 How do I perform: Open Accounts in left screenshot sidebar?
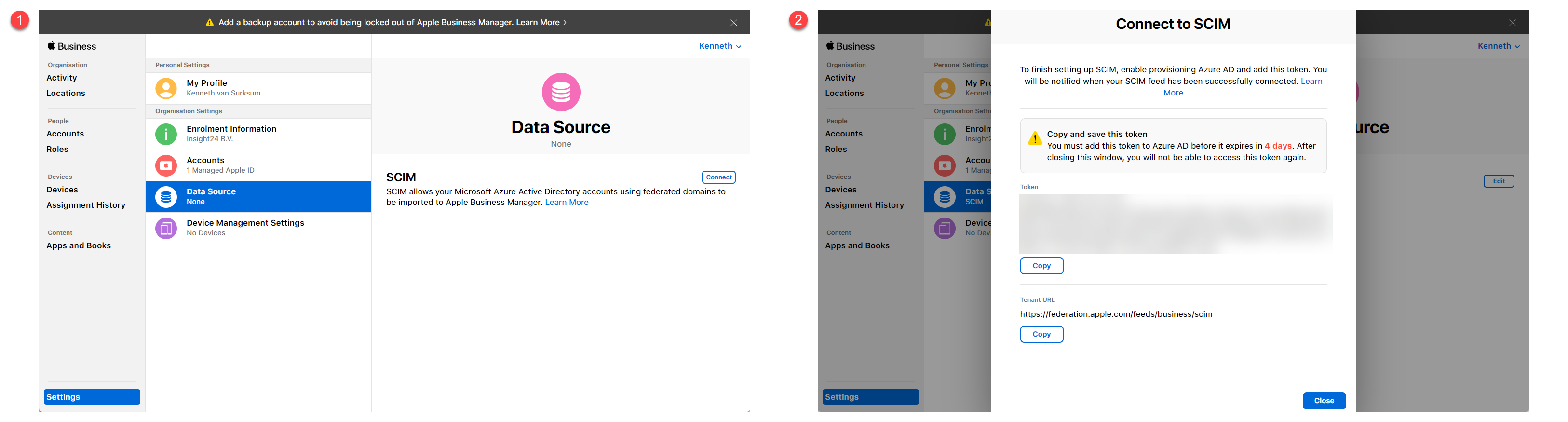pyautogui.click(x=65, y=134)
